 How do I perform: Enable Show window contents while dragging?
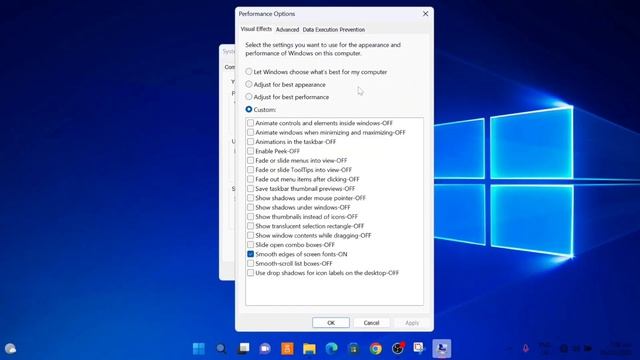[x=251, y=235]
